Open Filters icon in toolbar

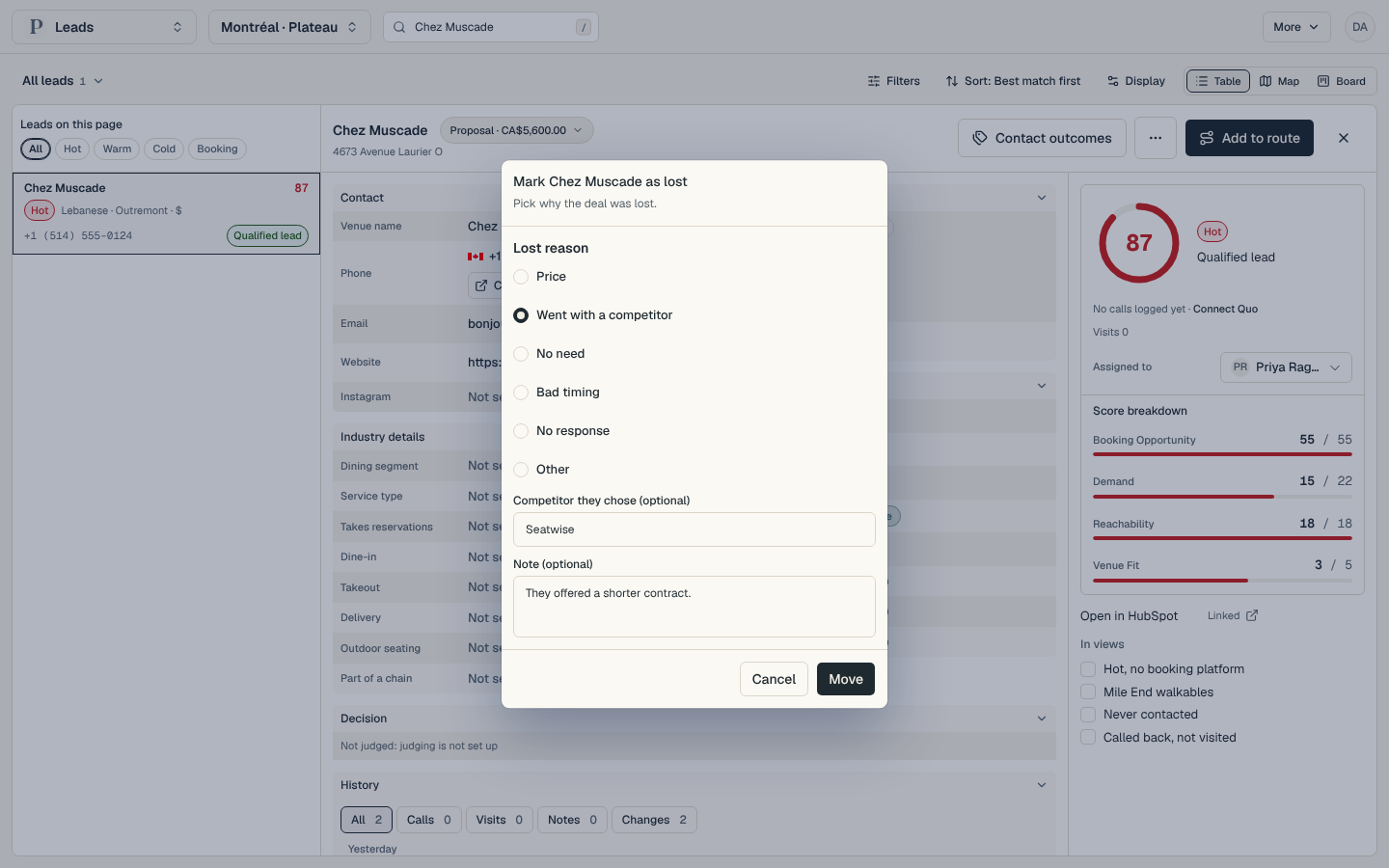(874, 81)
